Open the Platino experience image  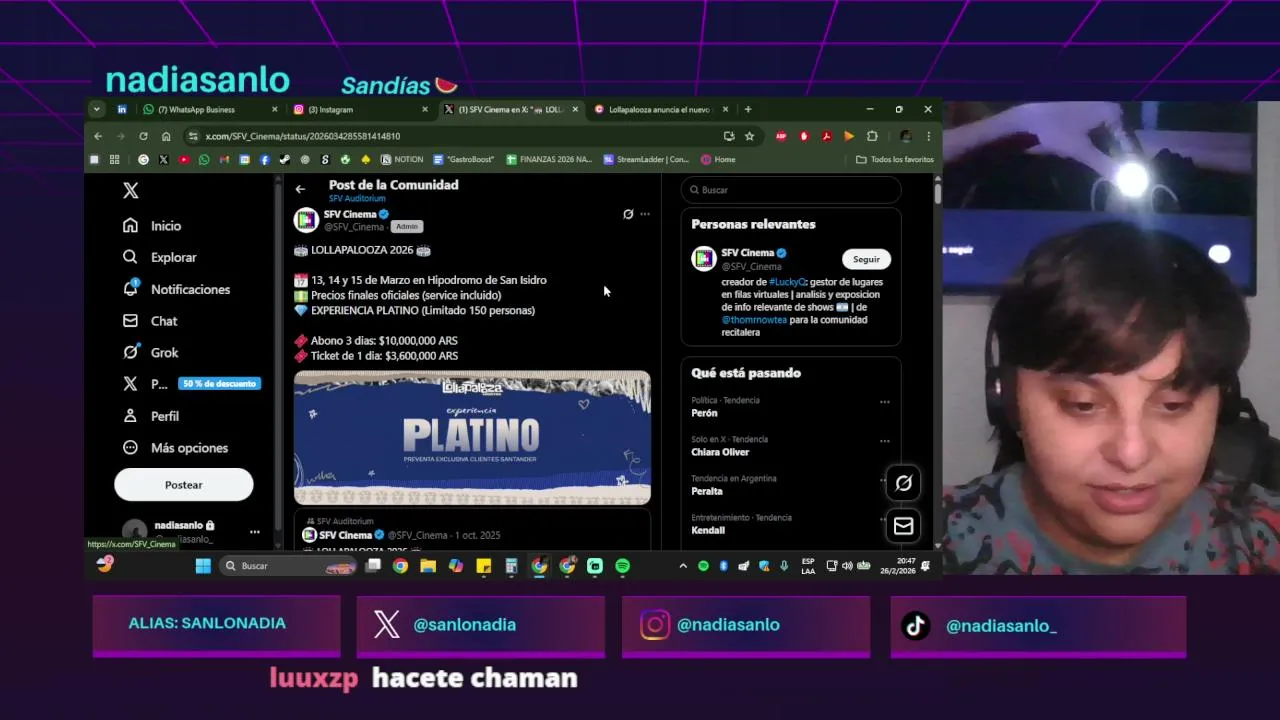click(x=472, y=437)
